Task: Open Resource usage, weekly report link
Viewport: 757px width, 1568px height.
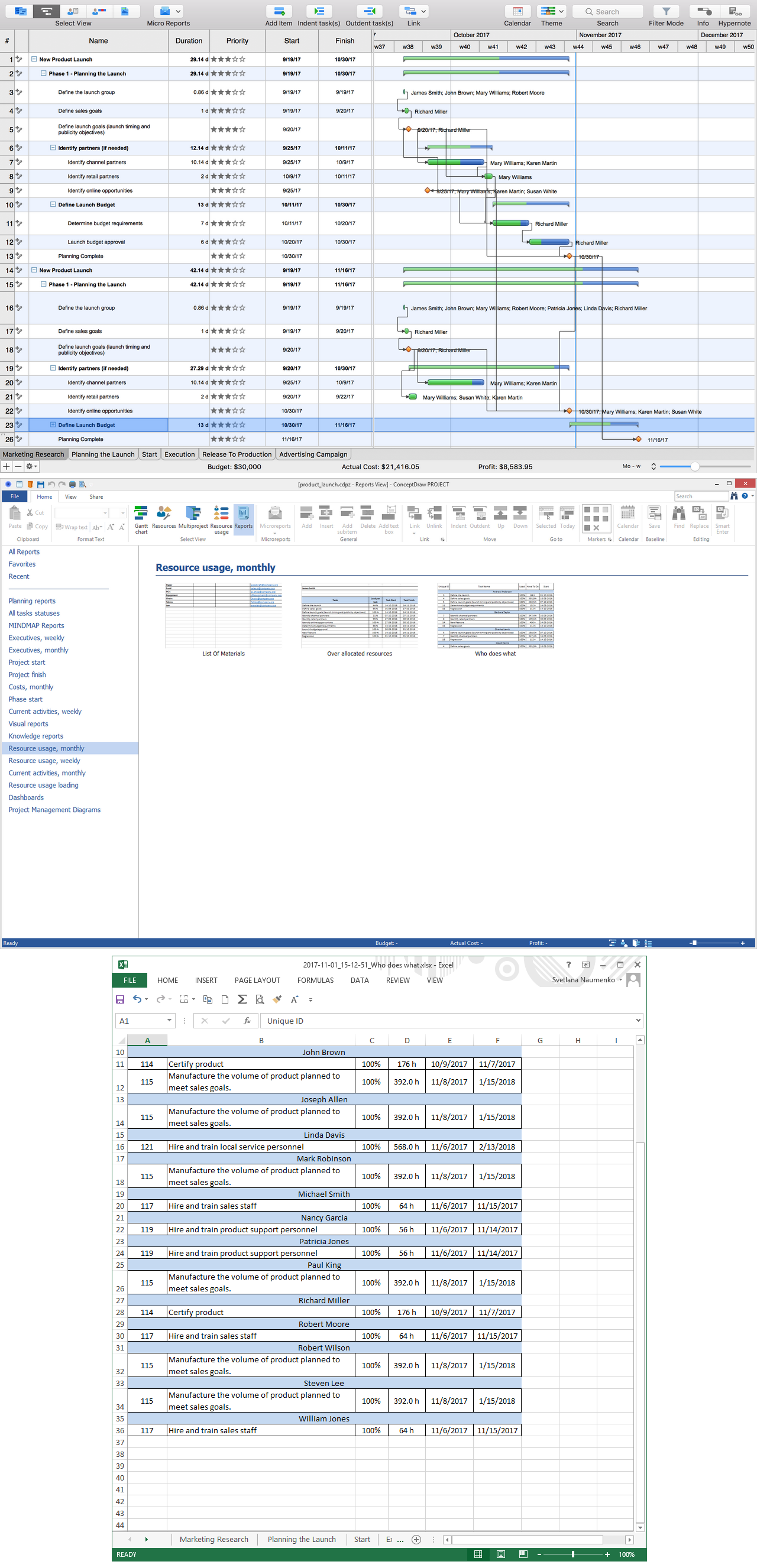Action: click(44, 761)
